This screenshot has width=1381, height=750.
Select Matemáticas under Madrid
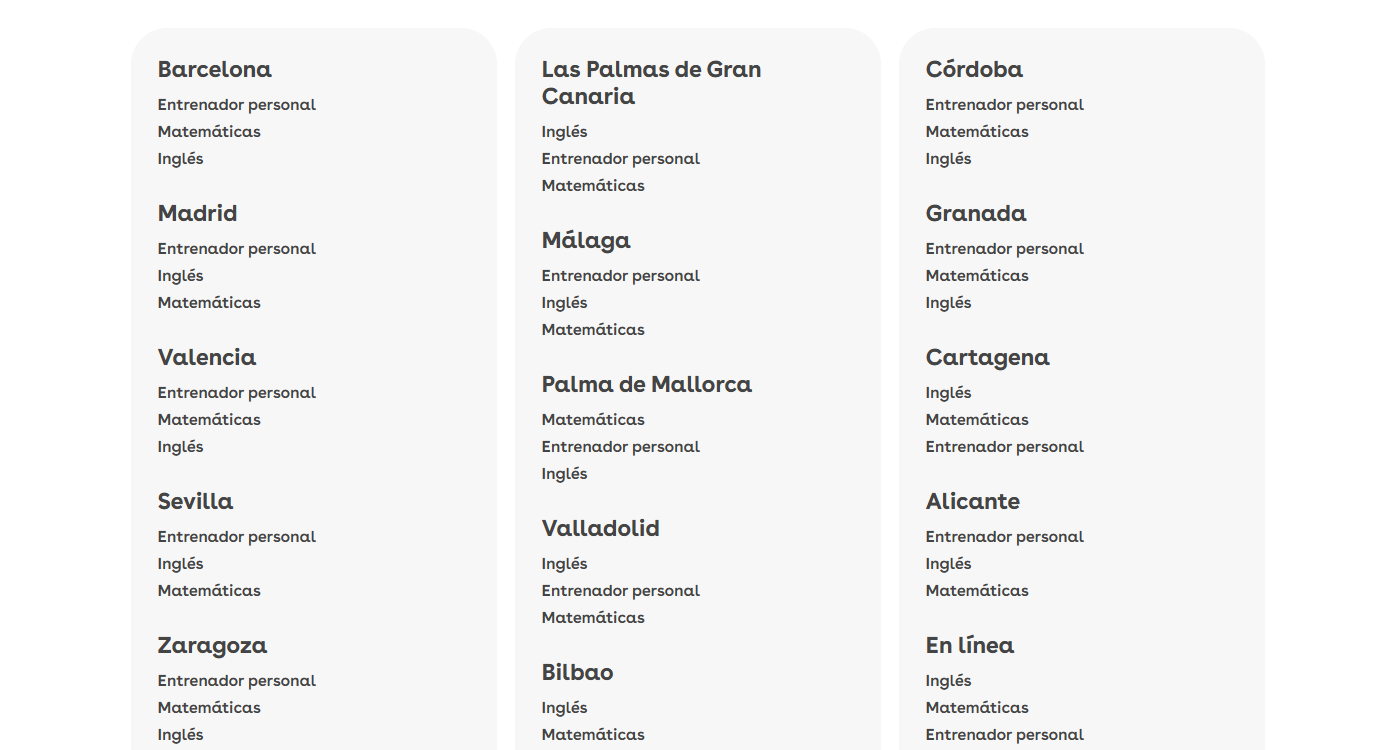tap(208, 302)
